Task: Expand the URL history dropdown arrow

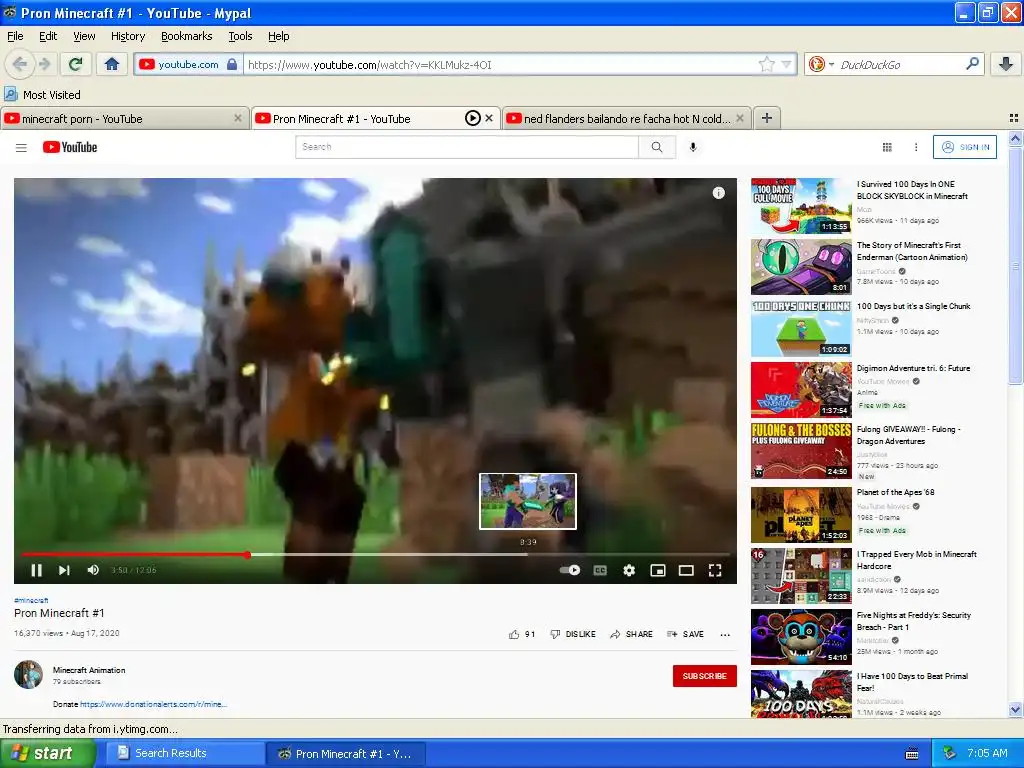Action: tap(787, 64)
